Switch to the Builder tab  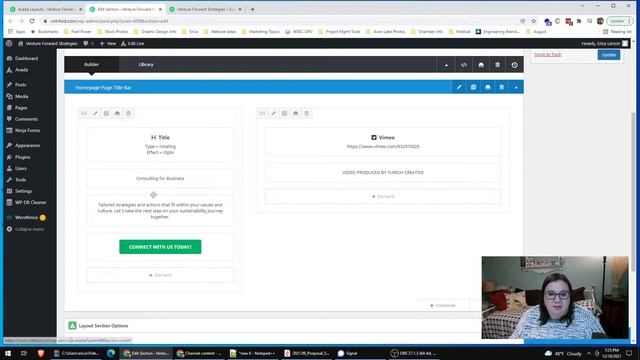(91, 64)
